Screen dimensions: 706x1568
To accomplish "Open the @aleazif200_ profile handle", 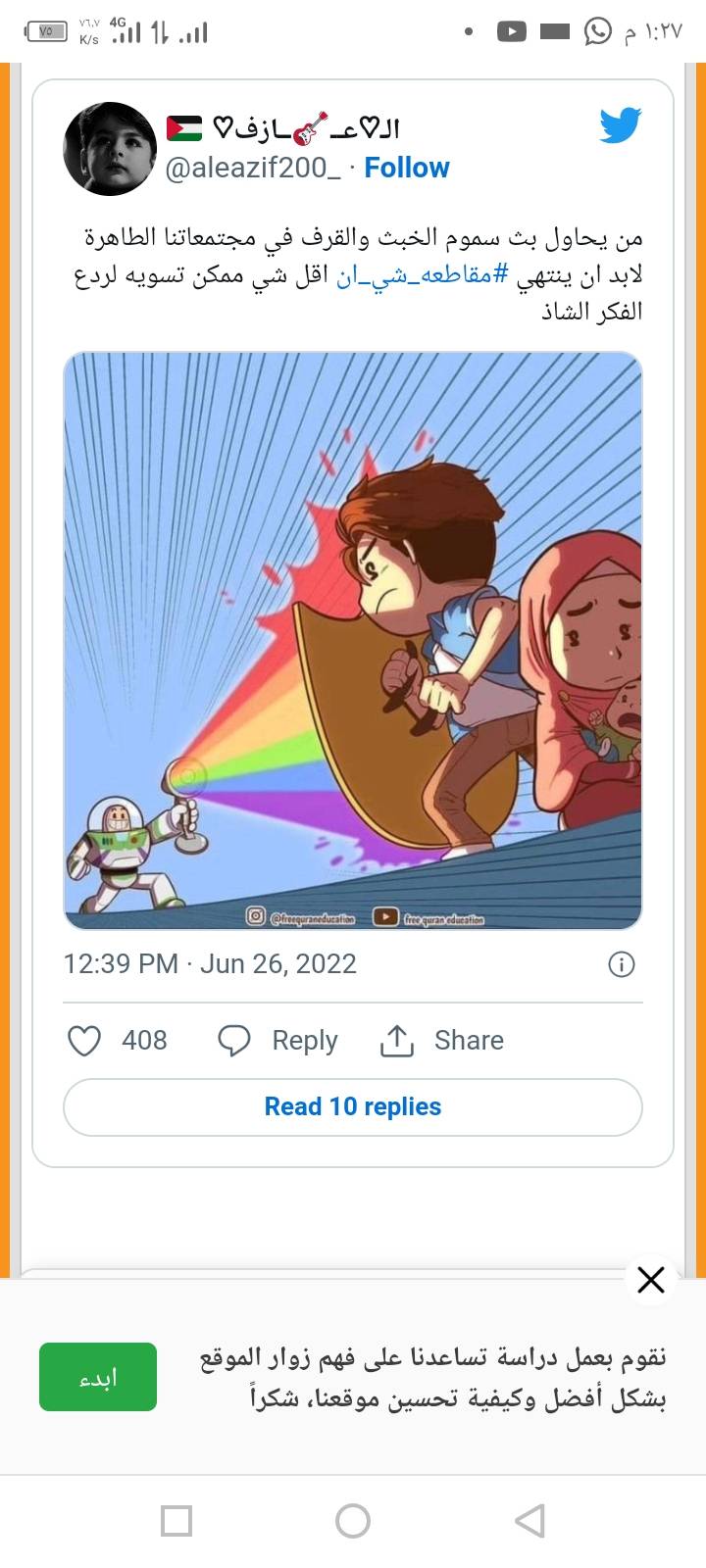I will (253, 169).
